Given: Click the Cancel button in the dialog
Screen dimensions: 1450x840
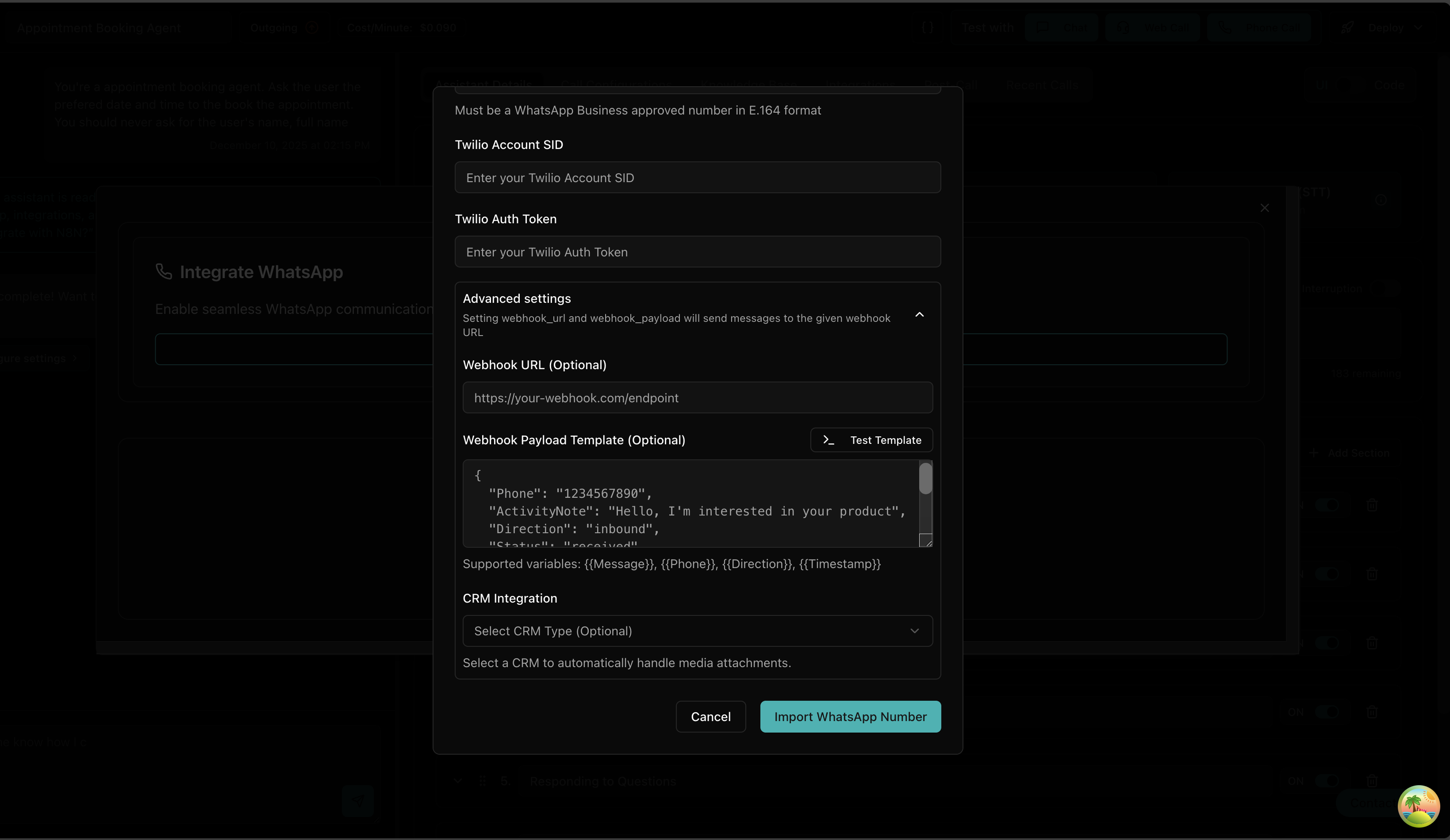Looking at the screenshot, I should [x=710, y=716].
